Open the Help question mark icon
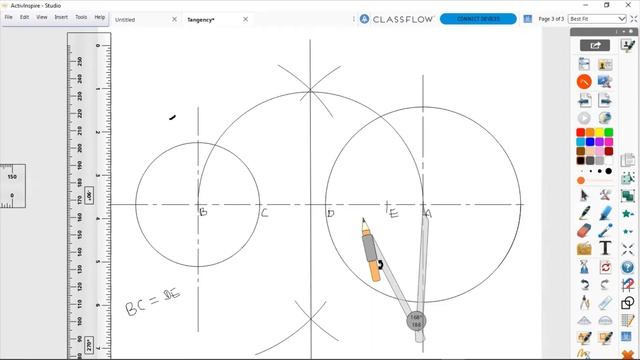The image size is (640, 360). click(627, 267)
